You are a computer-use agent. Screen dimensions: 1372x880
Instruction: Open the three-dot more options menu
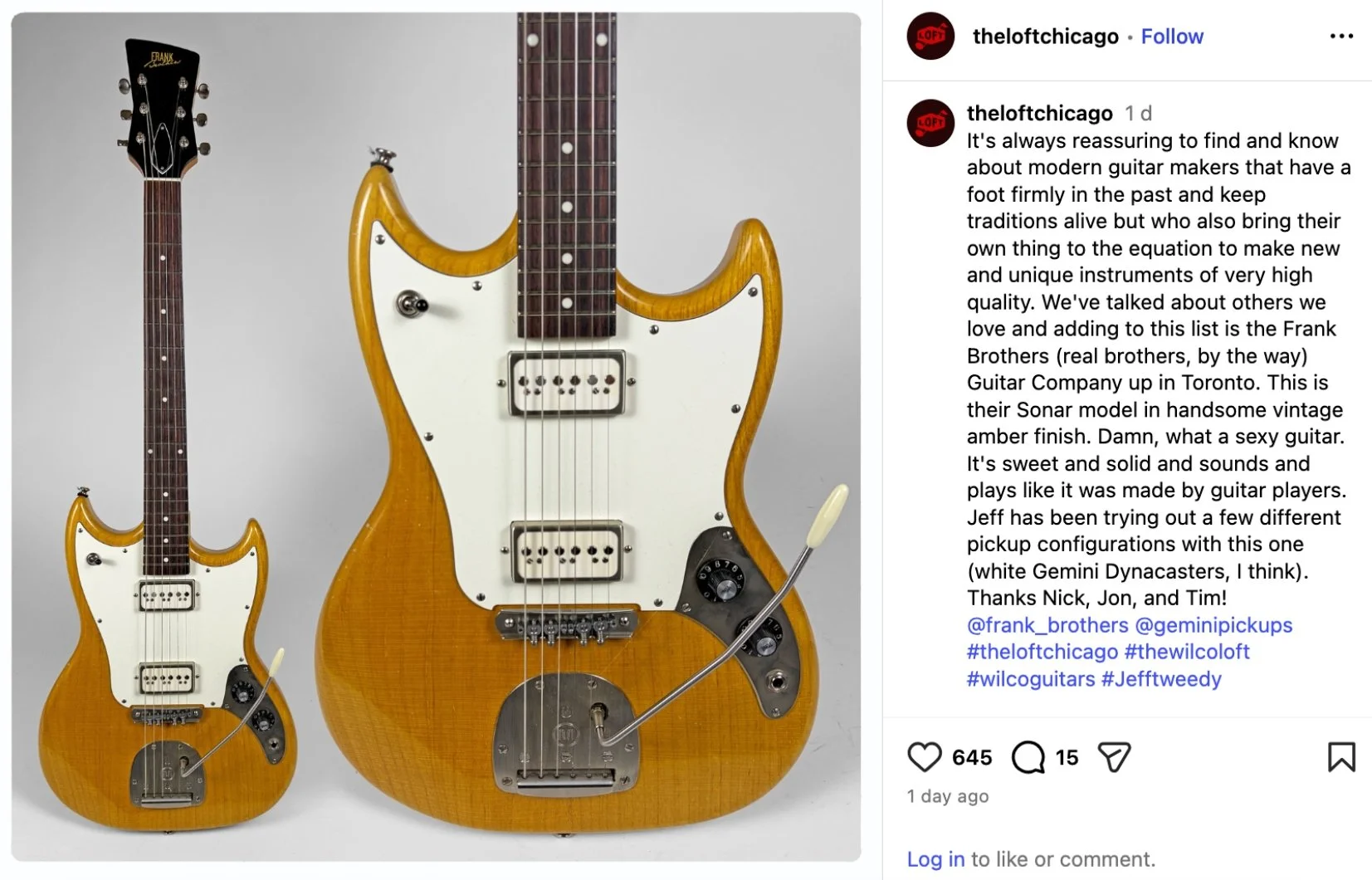[x=1341, y=37]
